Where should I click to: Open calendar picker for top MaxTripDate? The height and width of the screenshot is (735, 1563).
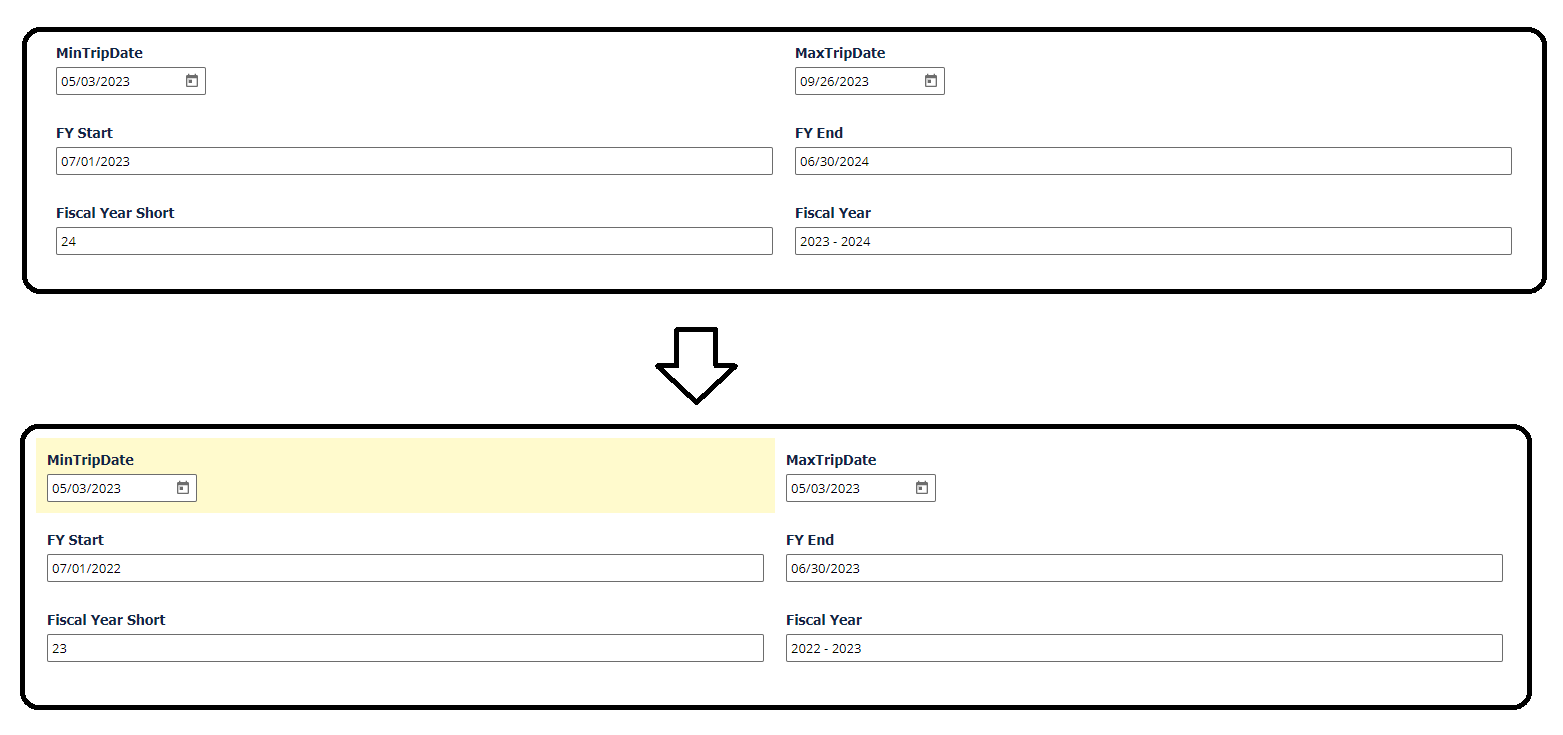(931, 81)
